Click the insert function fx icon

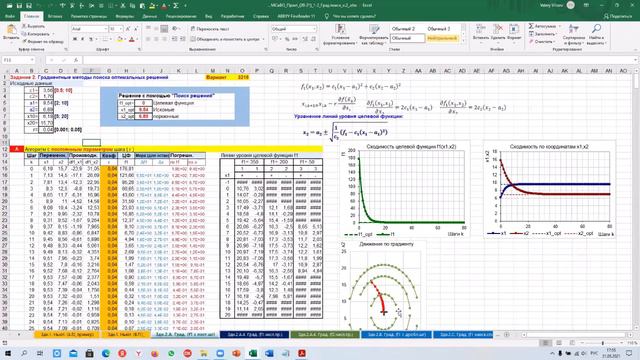tap(76, 60)
